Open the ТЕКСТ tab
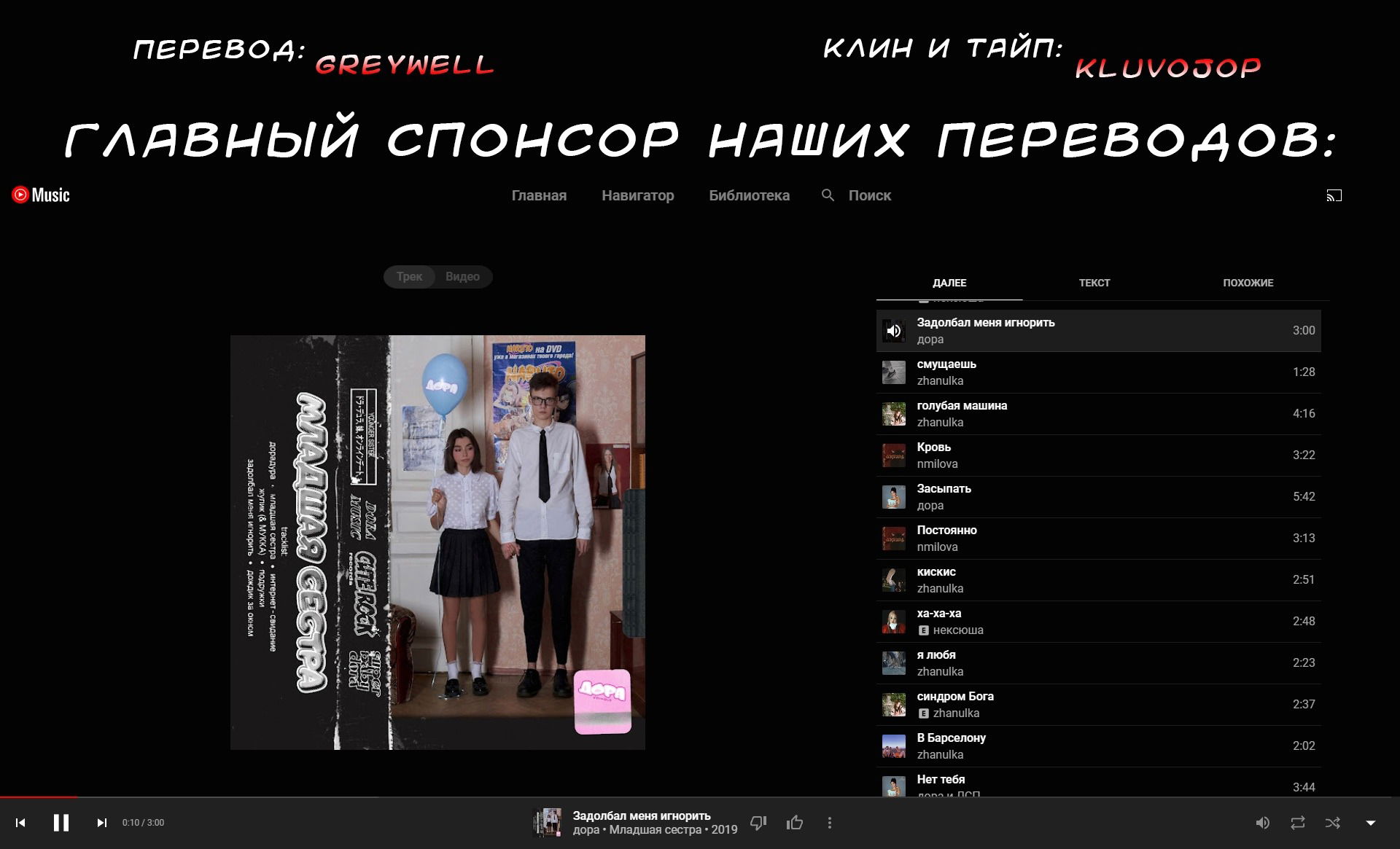The height and width of the screenshot is (849, 1400). click(x=1094, y=283)
